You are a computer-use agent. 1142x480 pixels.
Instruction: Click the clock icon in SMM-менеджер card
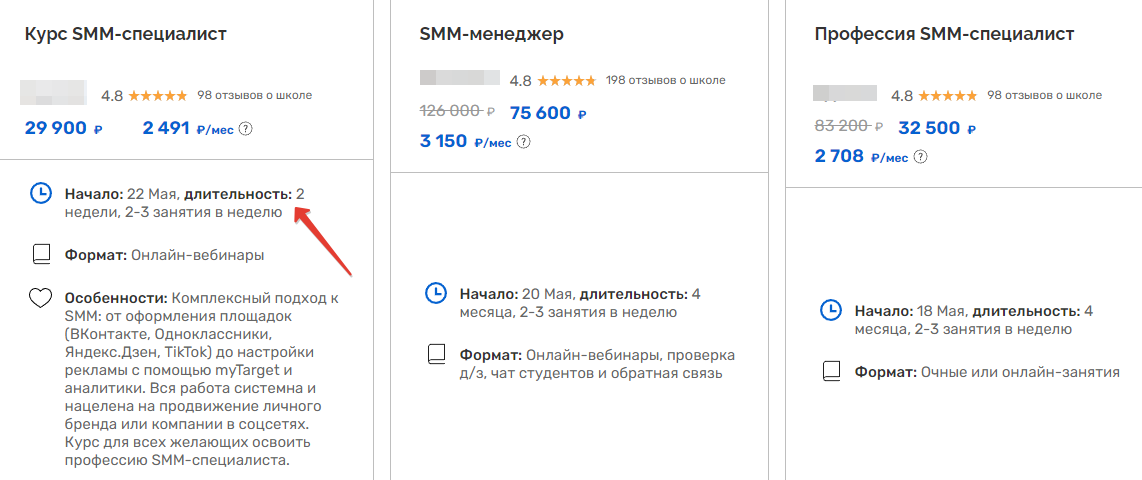(x=436, y=294)
